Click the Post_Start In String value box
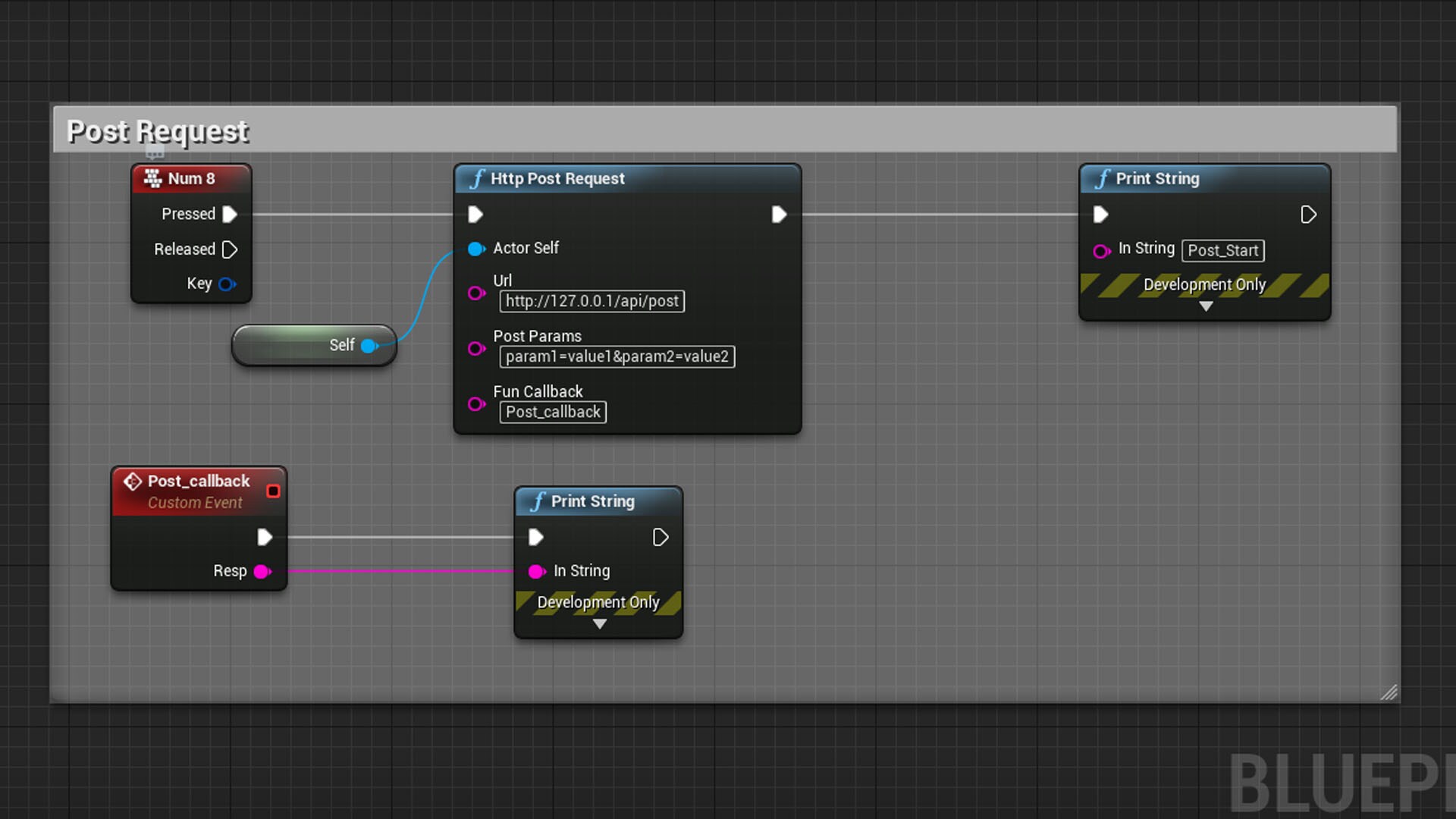The height and width of the screenshot is (819, 1456). (1222, 251)
